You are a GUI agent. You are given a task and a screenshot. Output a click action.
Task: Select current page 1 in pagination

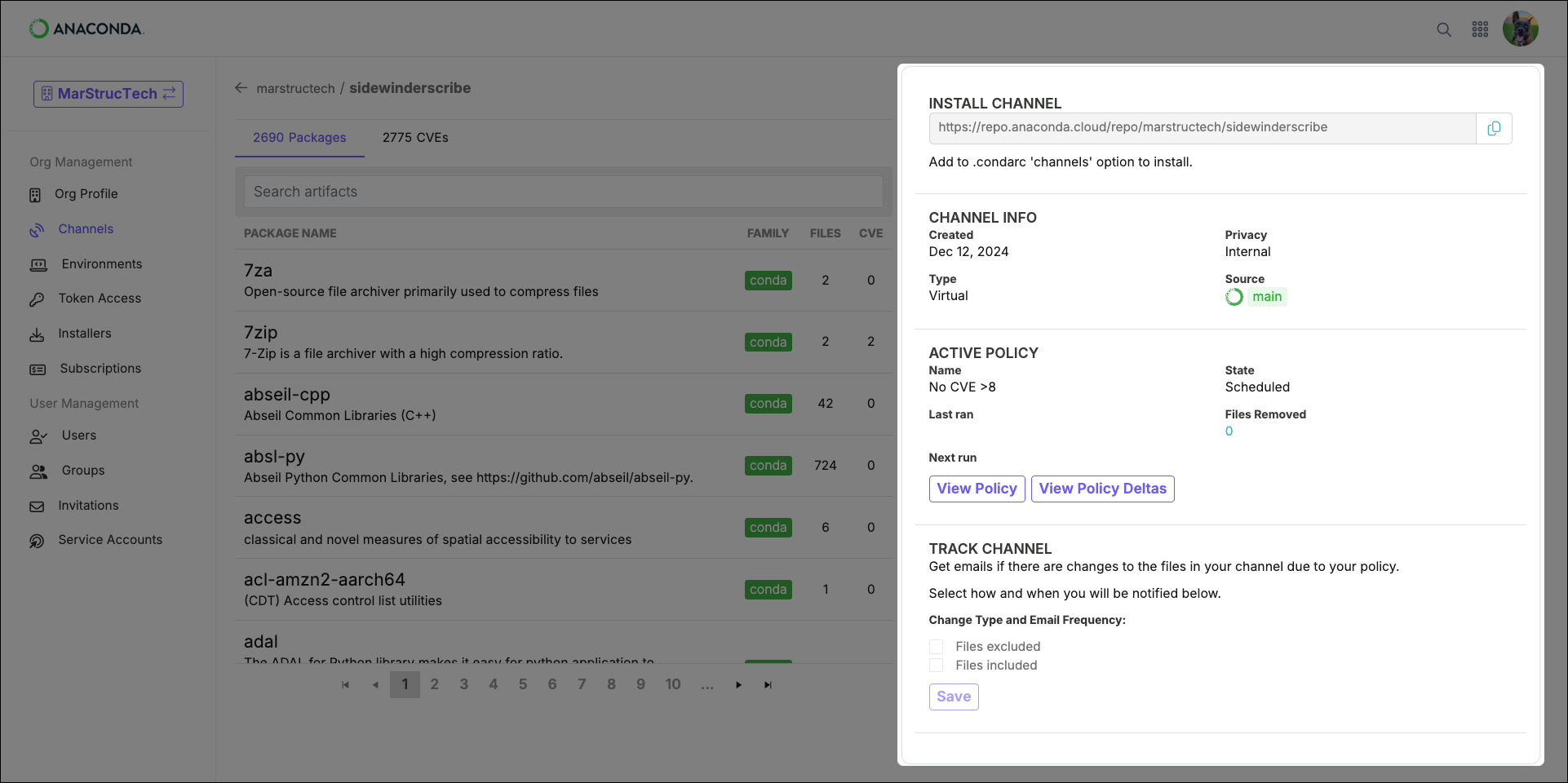click(405, 685)
